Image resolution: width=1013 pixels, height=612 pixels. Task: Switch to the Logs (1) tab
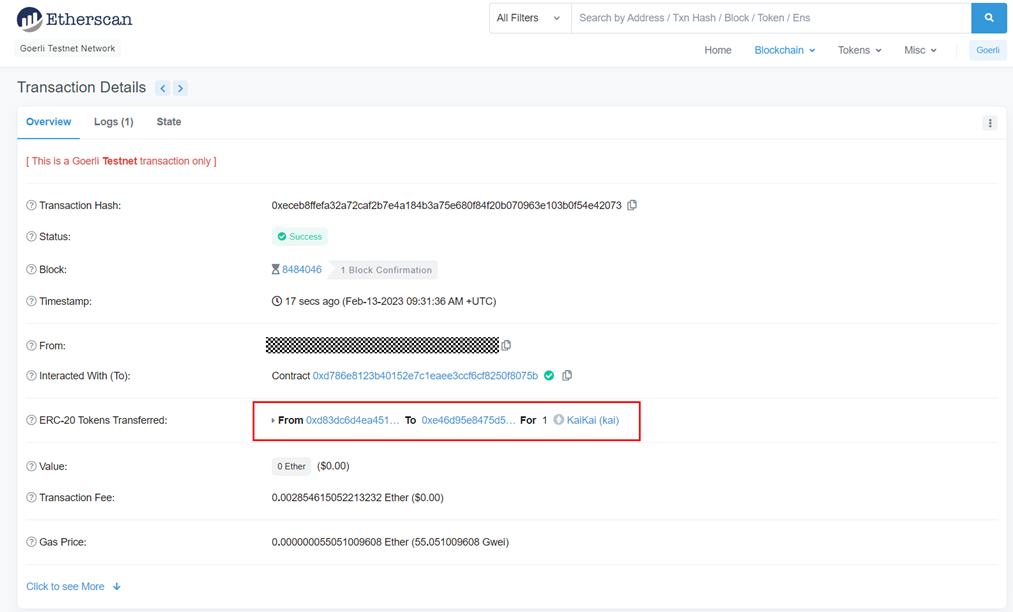coord(114,121)
